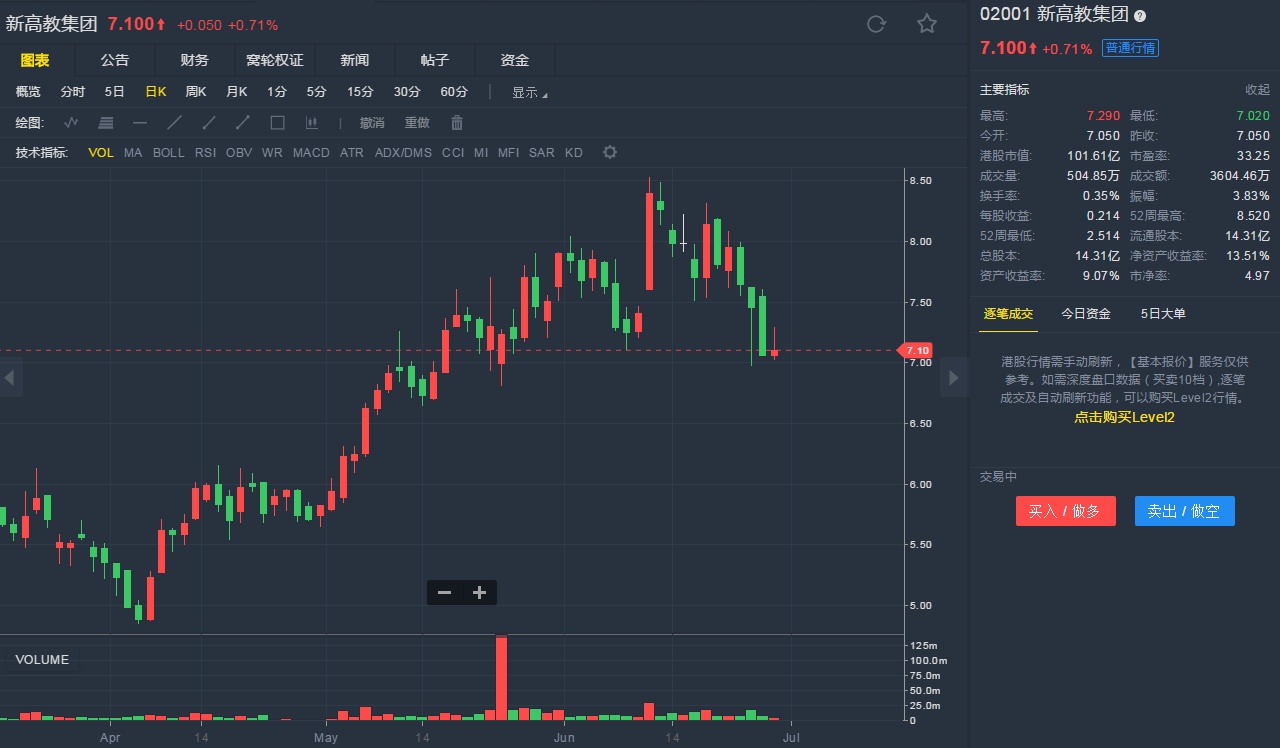Select the zigzag wave drawing tool
The image size is (1280, 748).
pos(71,123)
